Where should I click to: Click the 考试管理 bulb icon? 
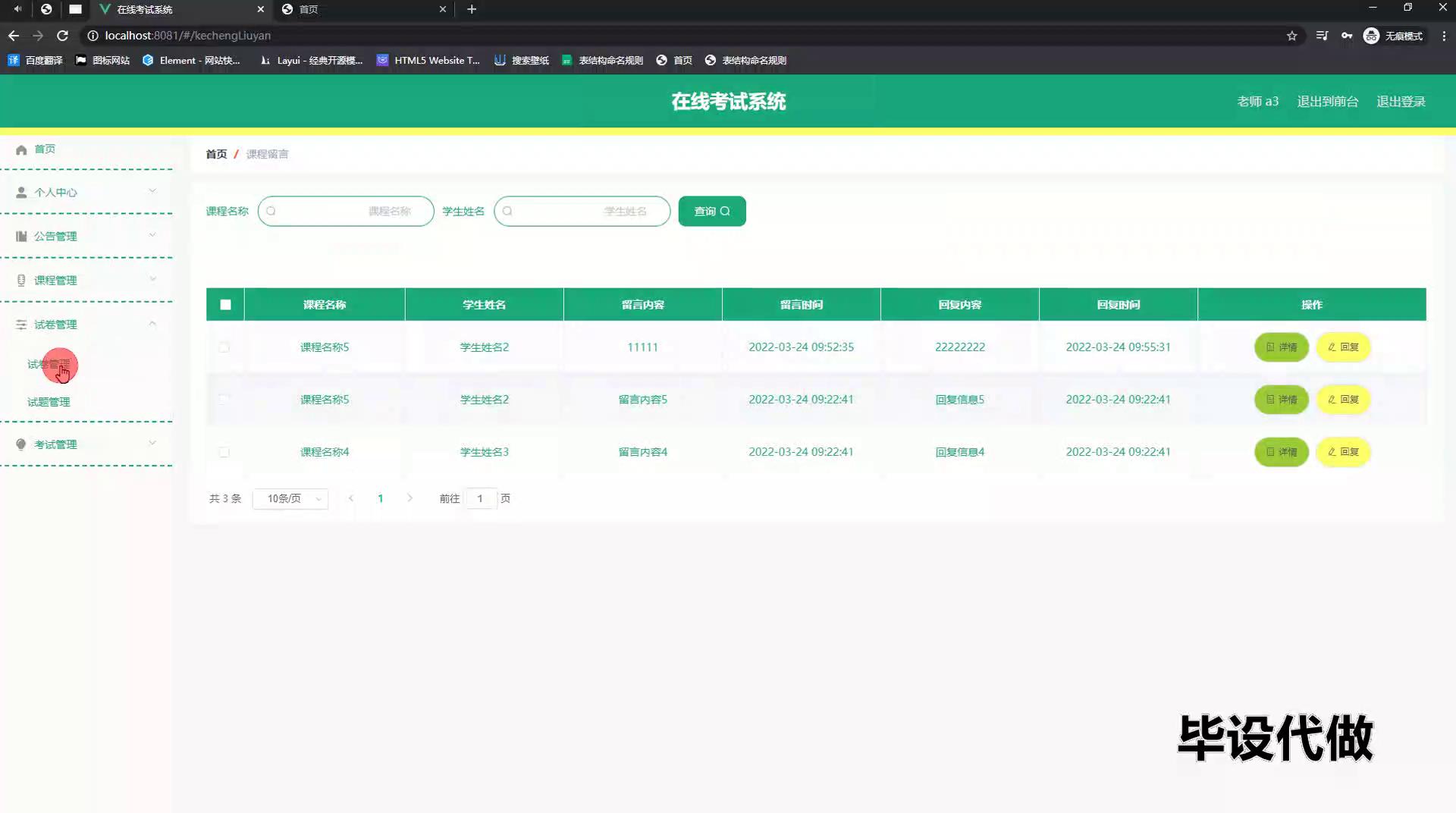(21, 444)
